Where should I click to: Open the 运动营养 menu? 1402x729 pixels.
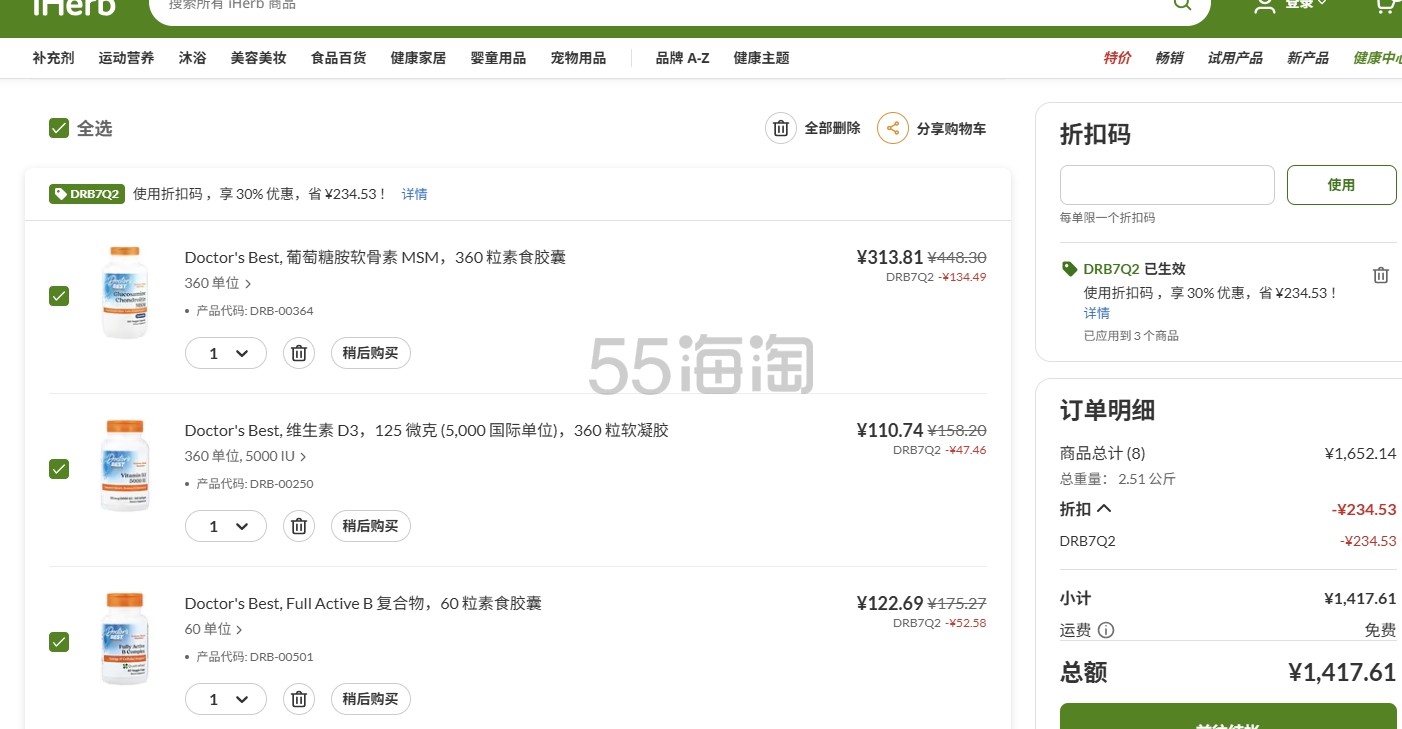click(x=126, y=58)
